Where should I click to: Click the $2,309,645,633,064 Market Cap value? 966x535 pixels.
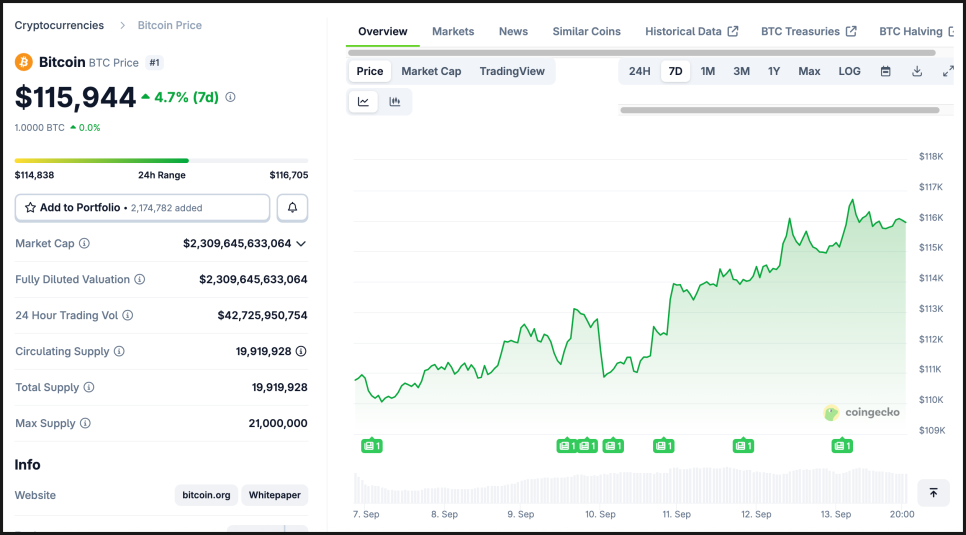tap(237, 243)
